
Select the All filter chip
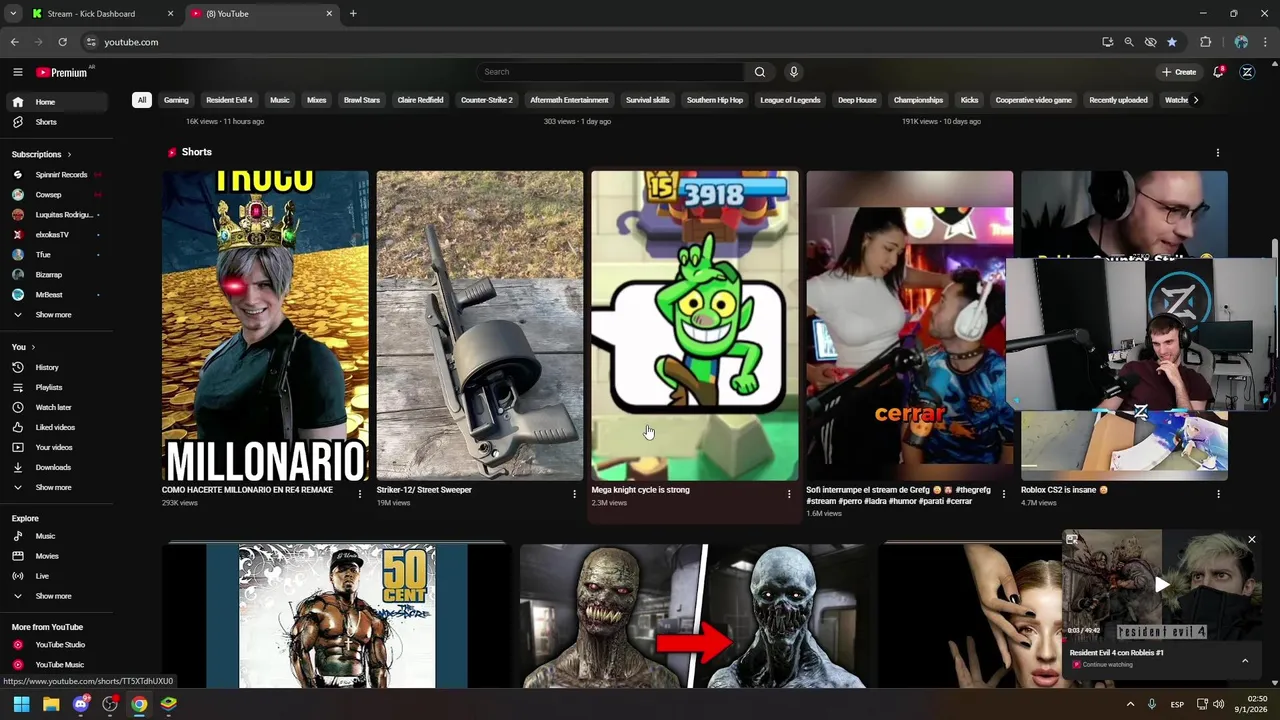point(142,100)
